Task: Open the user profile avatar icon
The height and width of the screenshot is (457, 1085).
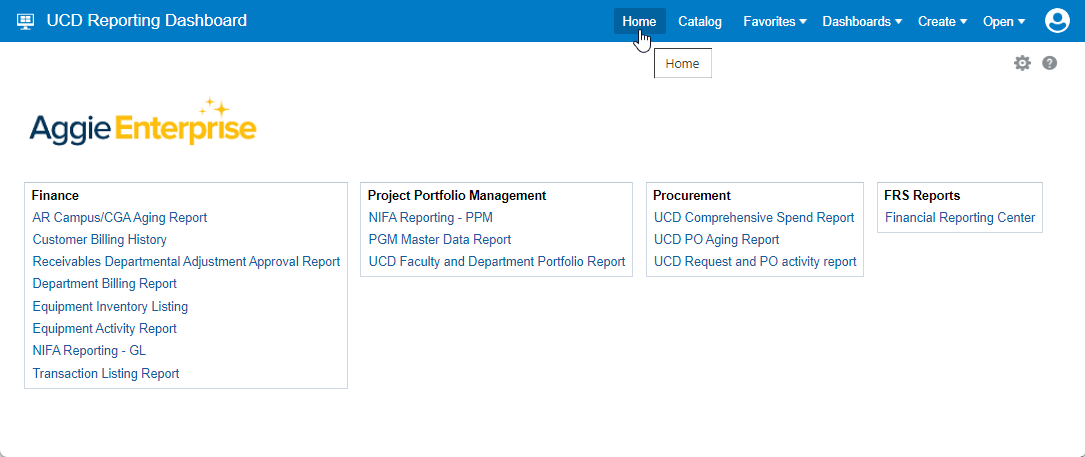Action: 1057,21
